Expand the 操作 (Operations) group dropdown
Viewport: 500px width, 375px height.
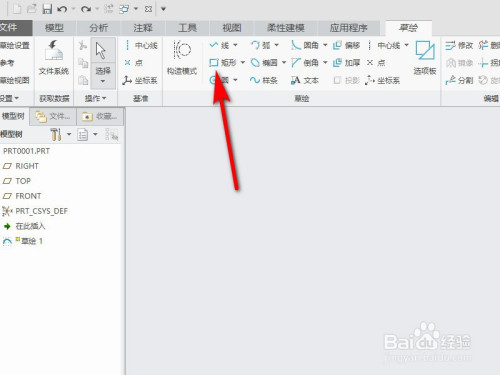pyautogui.click(x=95, y=98)
